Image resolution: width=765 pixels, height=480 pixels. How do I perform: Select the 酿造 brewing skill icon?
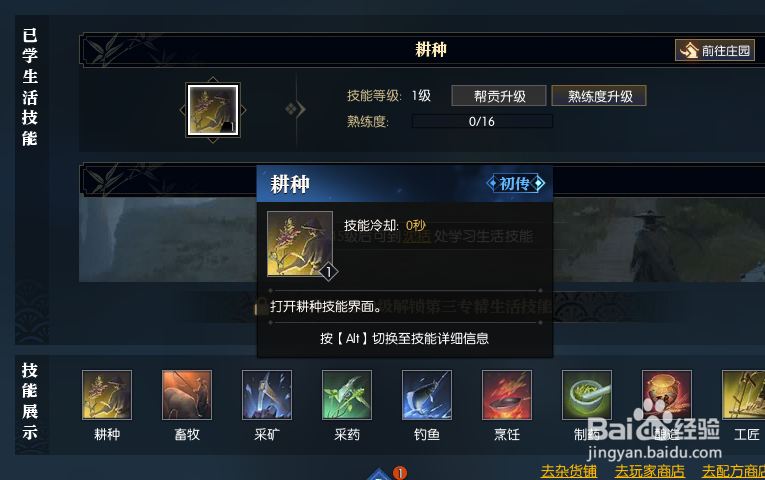click(667, 395)
